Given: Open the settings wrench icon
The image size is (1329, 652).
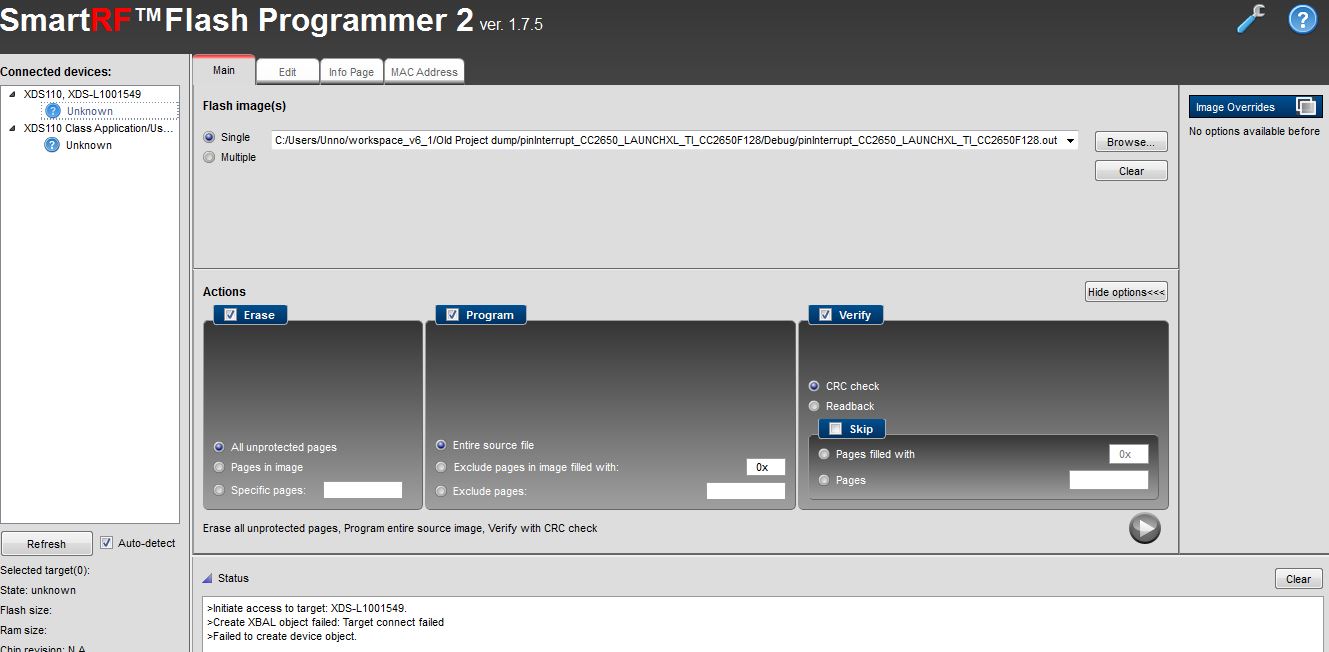Looking at the screenshot, I should 1251,19.
